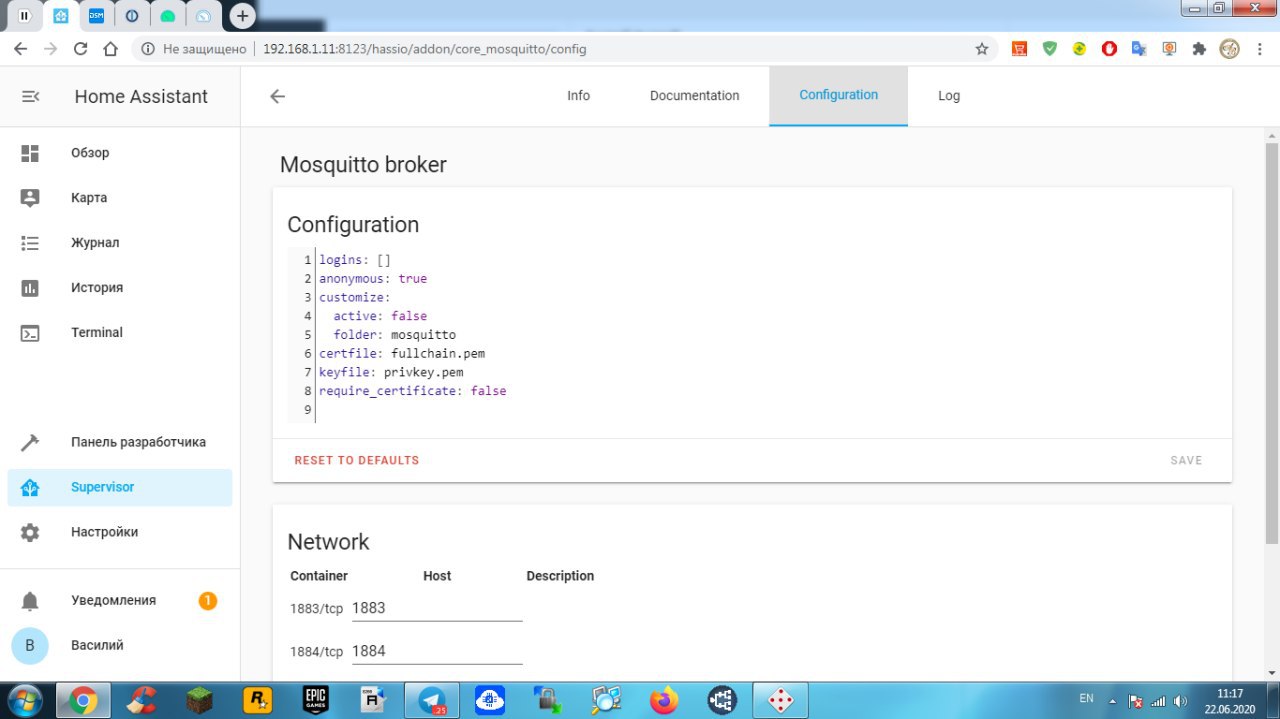Collapse the Home Assistant sidebar menu
Viewport: 1280px width, 719px height.
[x=30, y=96]
